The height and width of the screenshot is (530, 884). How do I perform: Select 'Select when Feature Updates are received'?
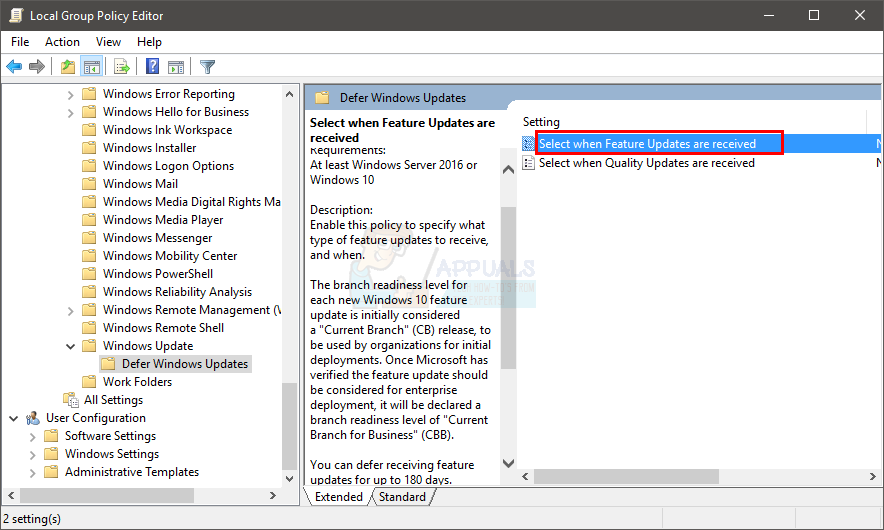(647, 144)
